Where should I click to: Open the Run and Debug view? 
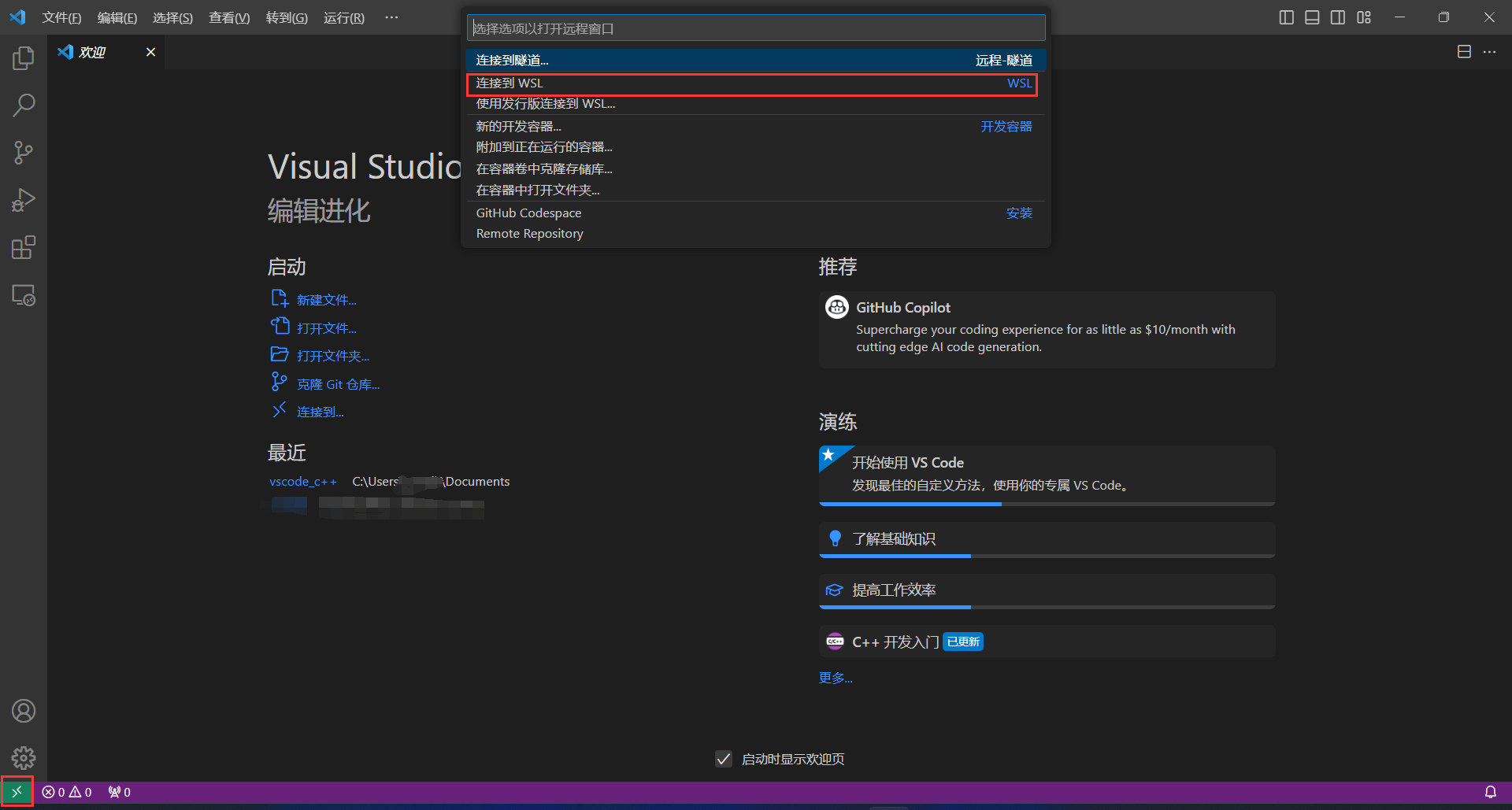point(24,200)
